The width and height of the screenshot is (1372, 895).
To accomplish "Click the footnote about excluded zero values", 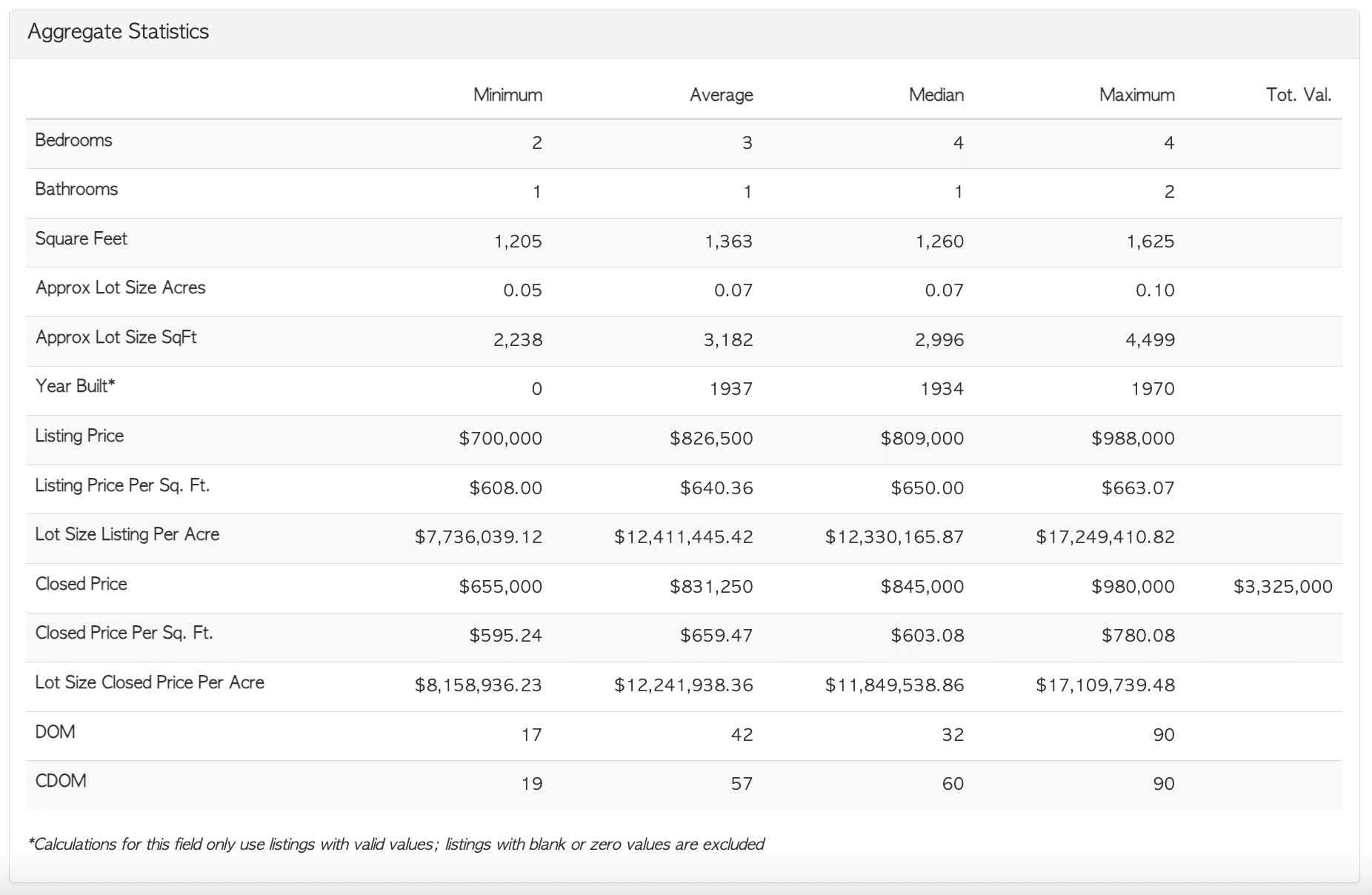I will 396,845.
